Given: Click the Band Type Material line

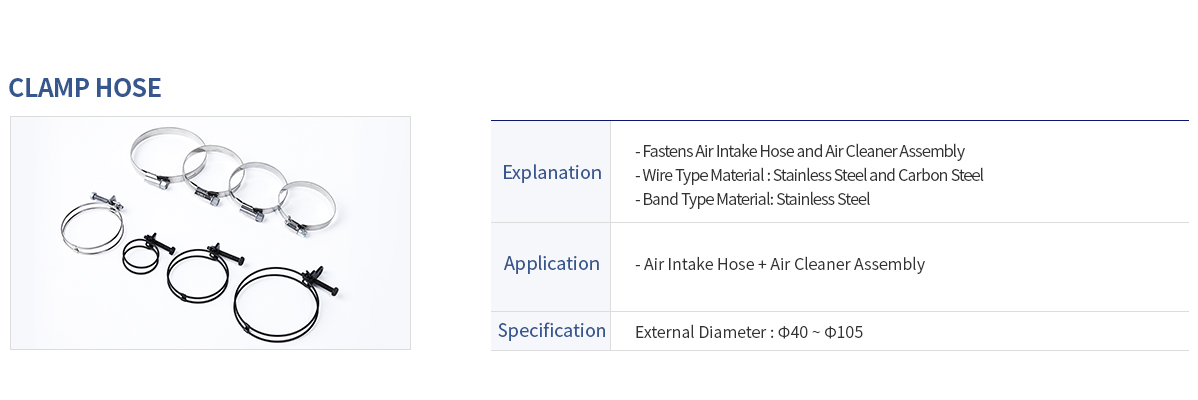Looking at the screenshot, I should (x=753, y=199).
